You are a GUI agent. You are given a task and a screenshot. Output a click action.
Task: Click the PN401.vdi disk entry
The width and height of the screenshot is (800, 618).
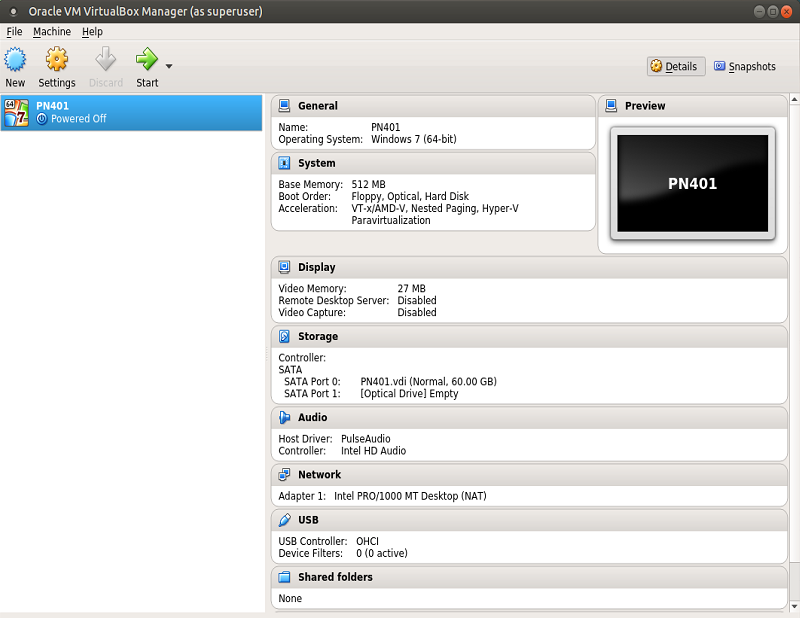(x=429, y=382)
